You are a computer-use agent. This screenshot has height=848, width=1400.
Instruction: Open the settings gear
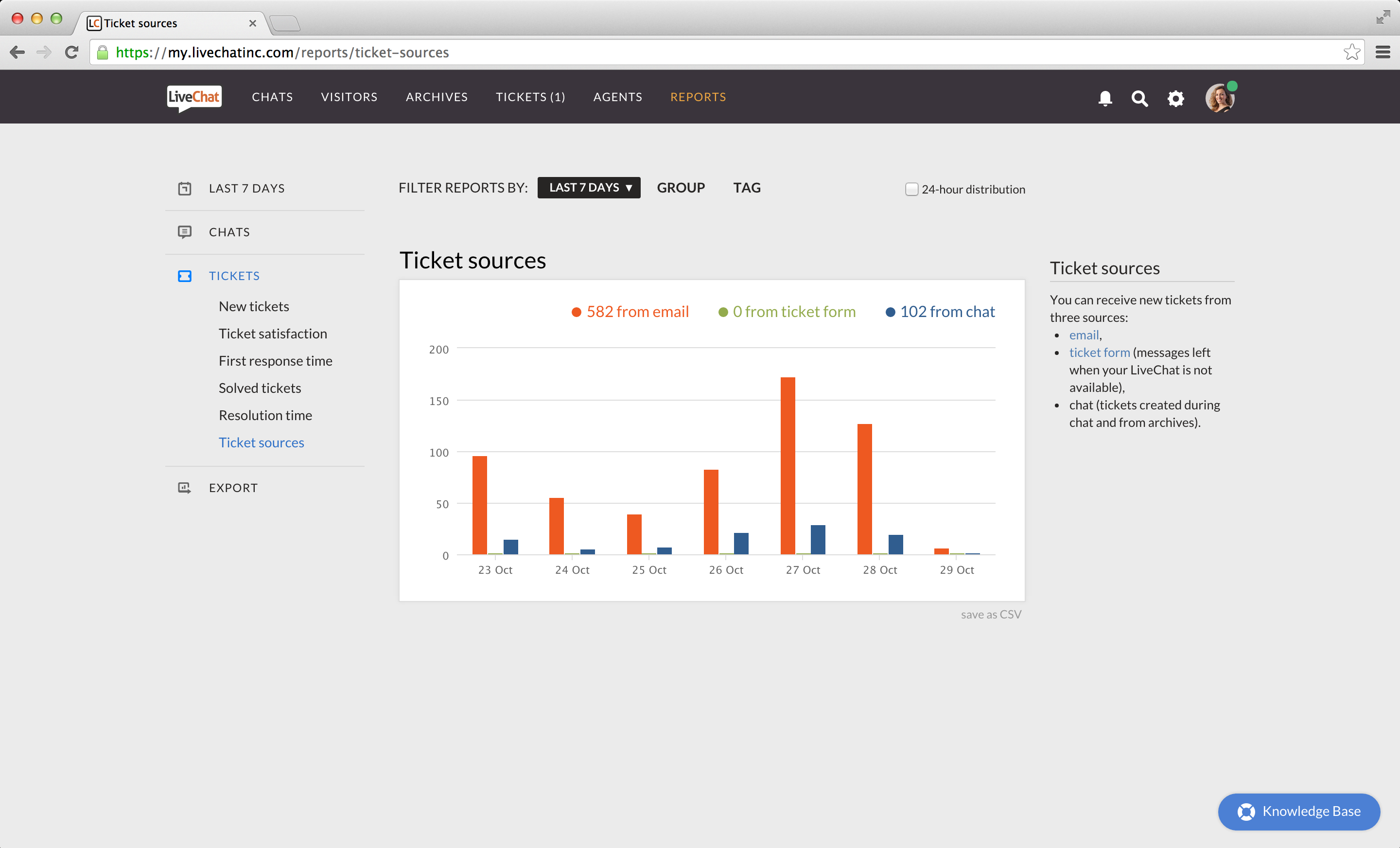click(x=1175, y=98)
